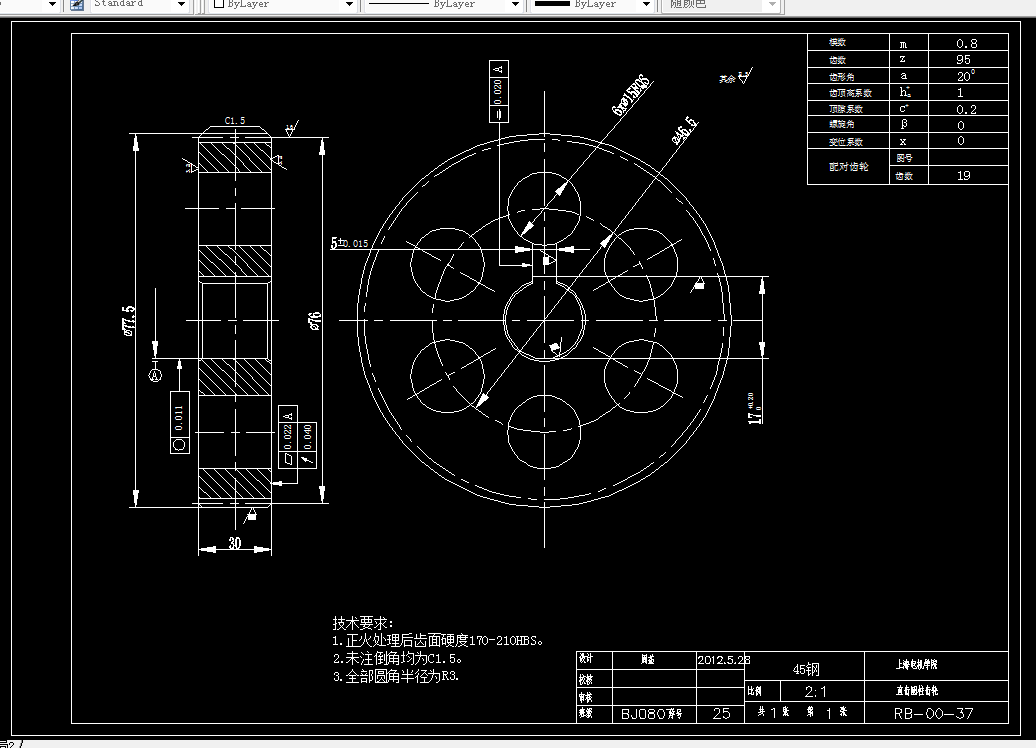This screenshot has height=748, width=1036.
Task: Click the text style manager icon
Action: pos(77,5)
